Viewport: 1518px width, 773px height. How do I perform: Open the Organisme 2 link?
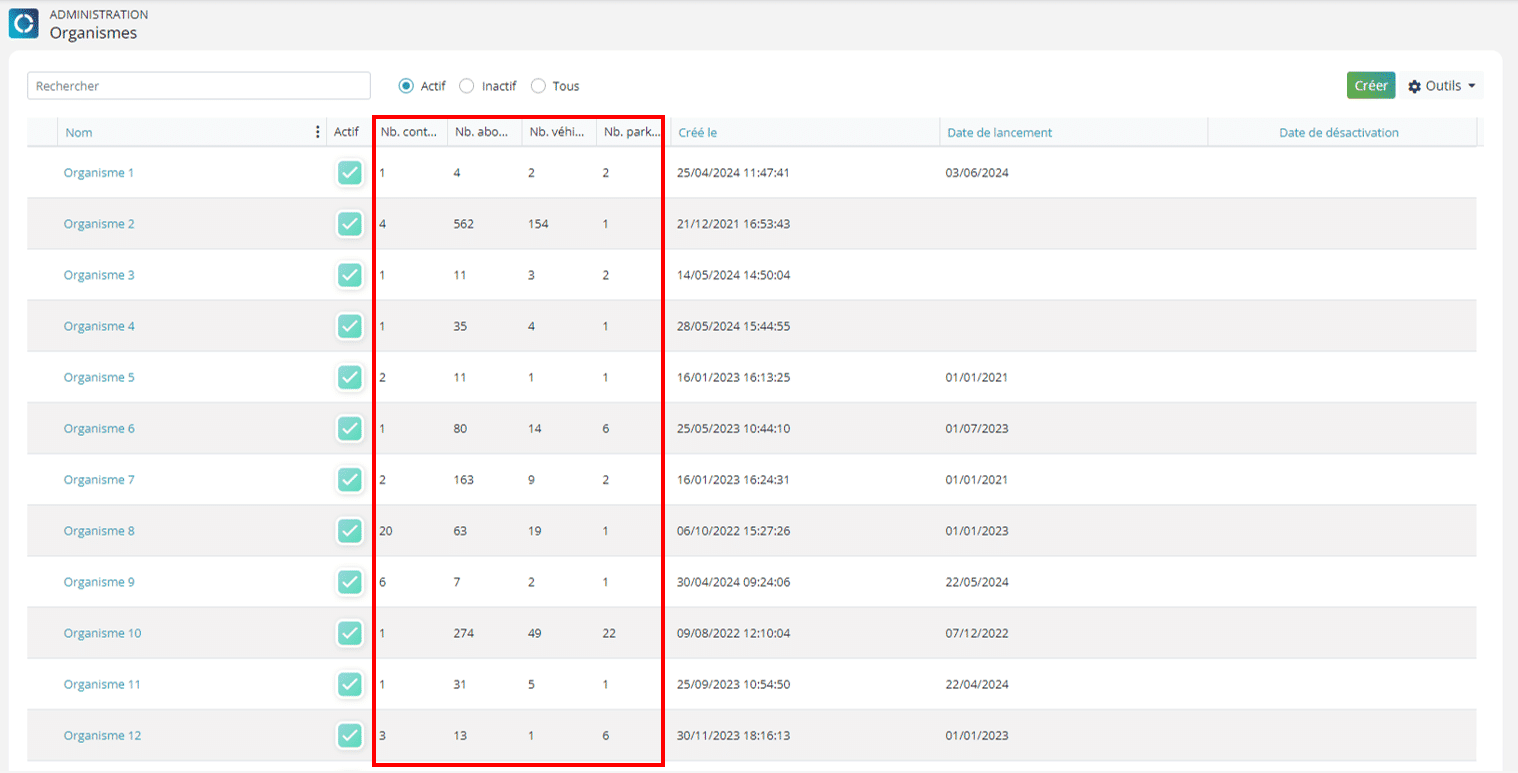pyautogui.click(x=99, y=224)
